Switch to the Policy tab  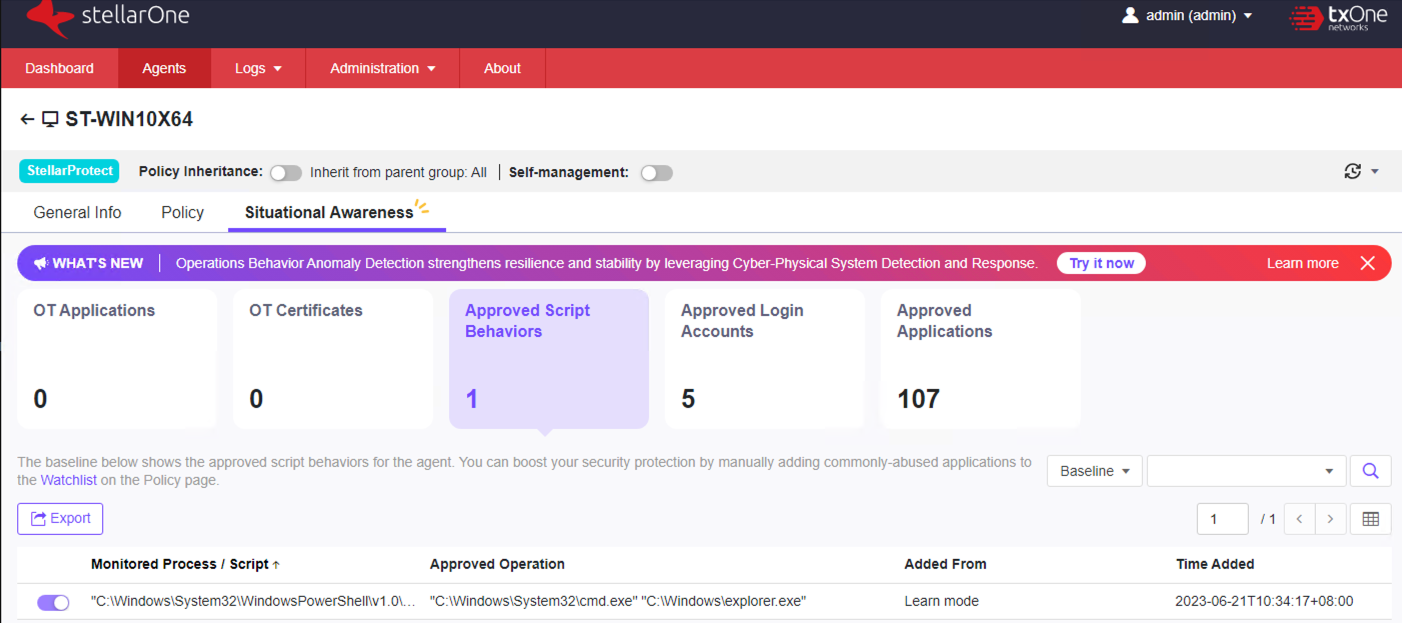tap(182, 212)
